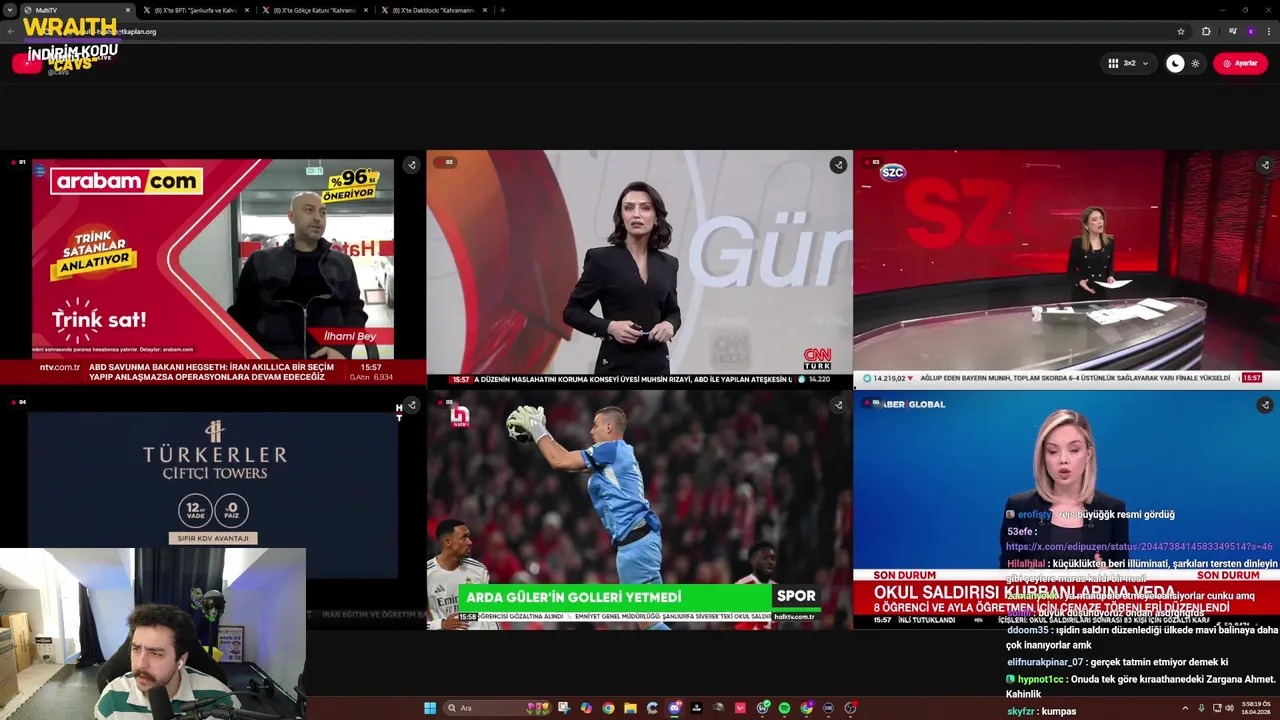
Task: Open Ayarlar settings
Action: 1240,63
